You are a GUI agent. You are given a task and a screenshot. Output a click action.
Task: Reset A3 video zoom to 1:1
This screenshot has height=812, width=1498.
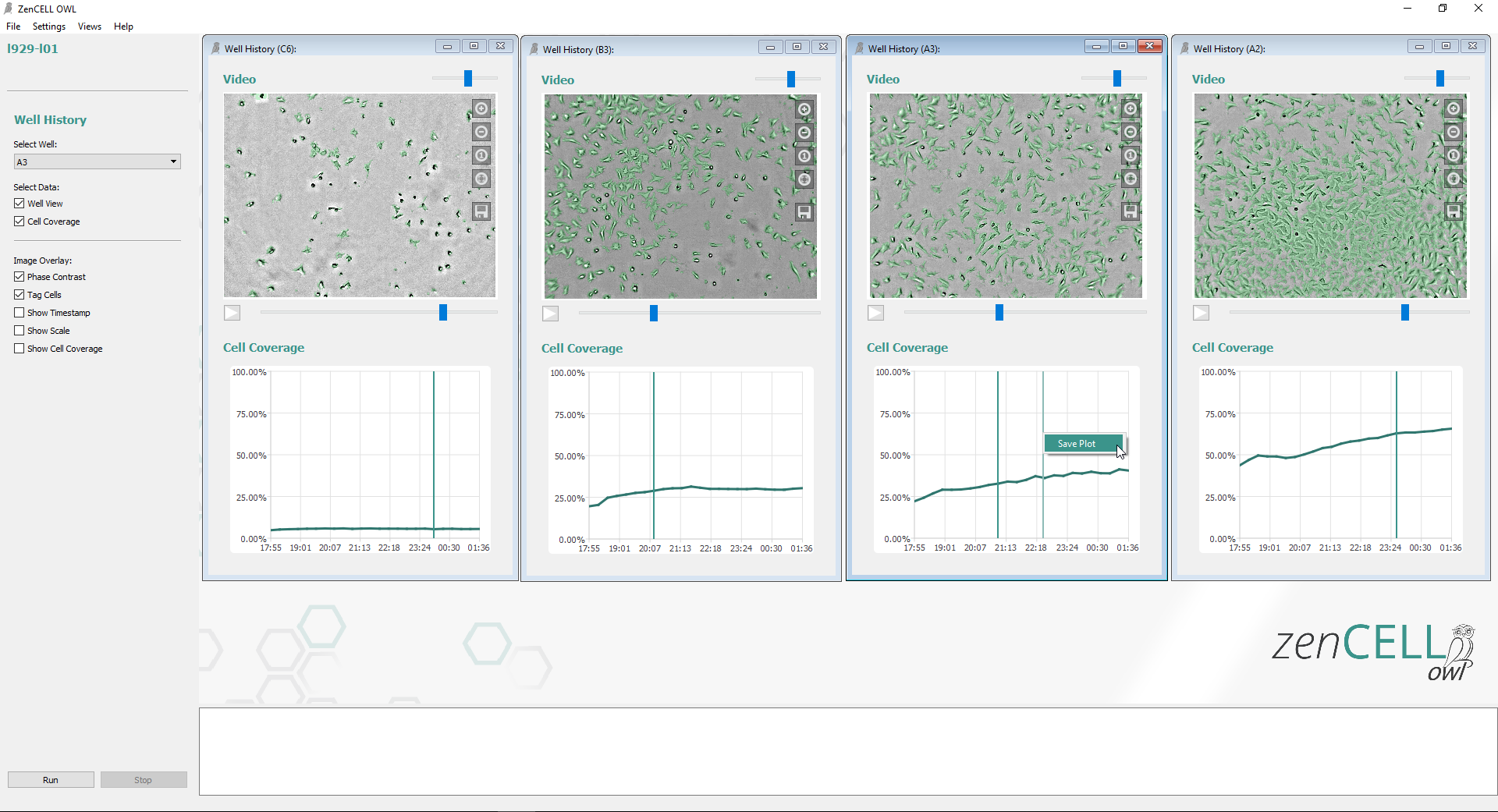tap(1130, 155)
